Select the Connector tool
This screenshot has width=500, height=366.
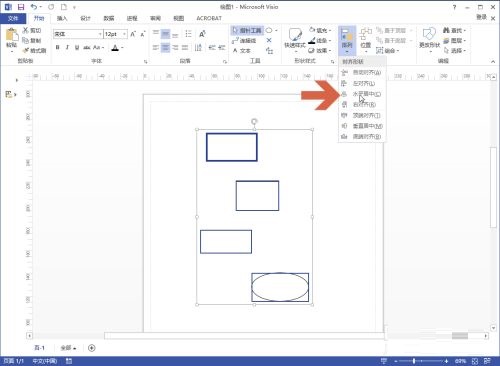tap(244, 40)
